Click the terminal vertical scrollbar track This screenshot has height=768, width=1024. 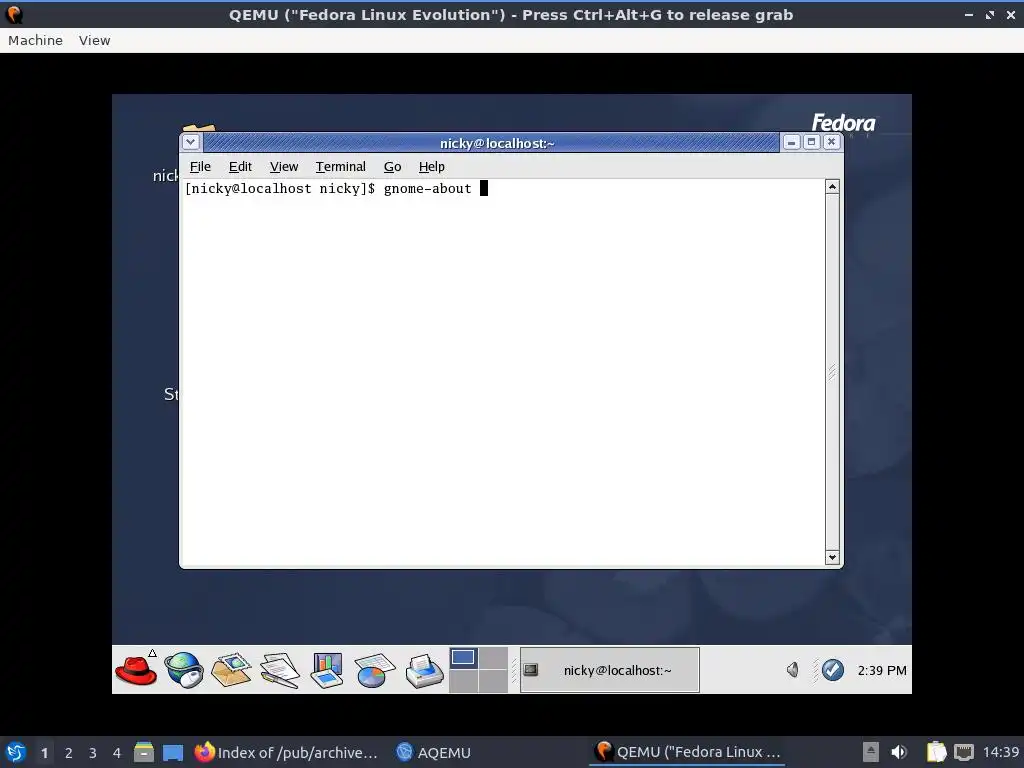[x=832, y=372]
